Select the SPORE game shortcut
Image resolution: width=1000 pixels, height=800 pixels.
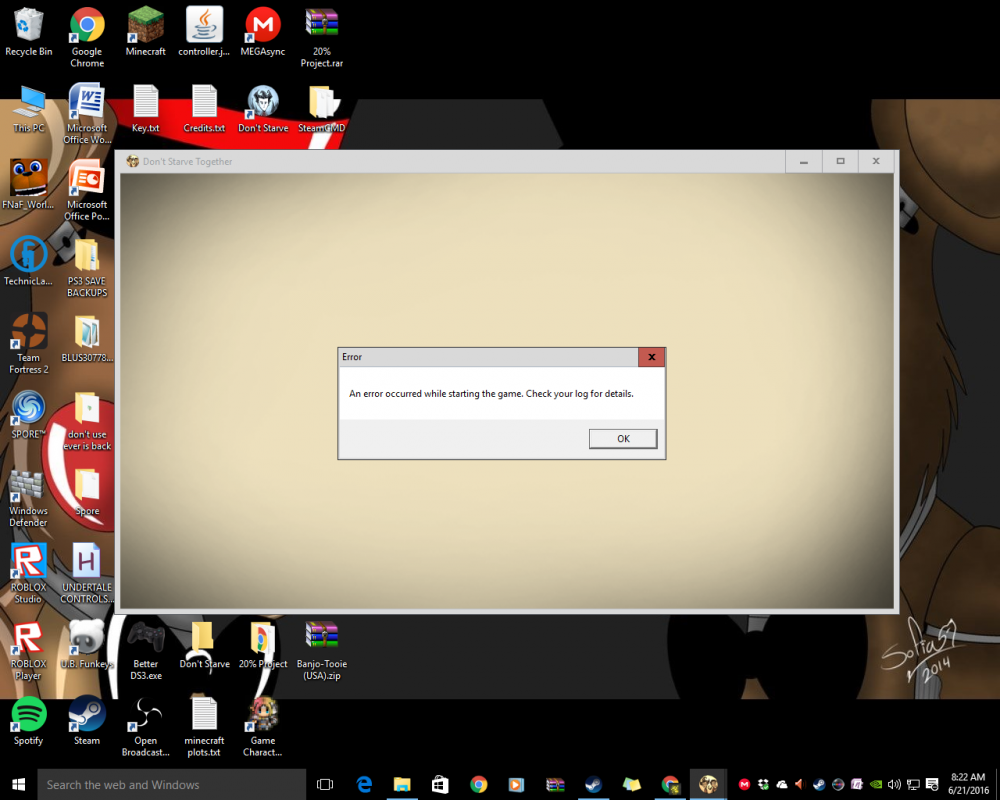[x=29, y=415]
